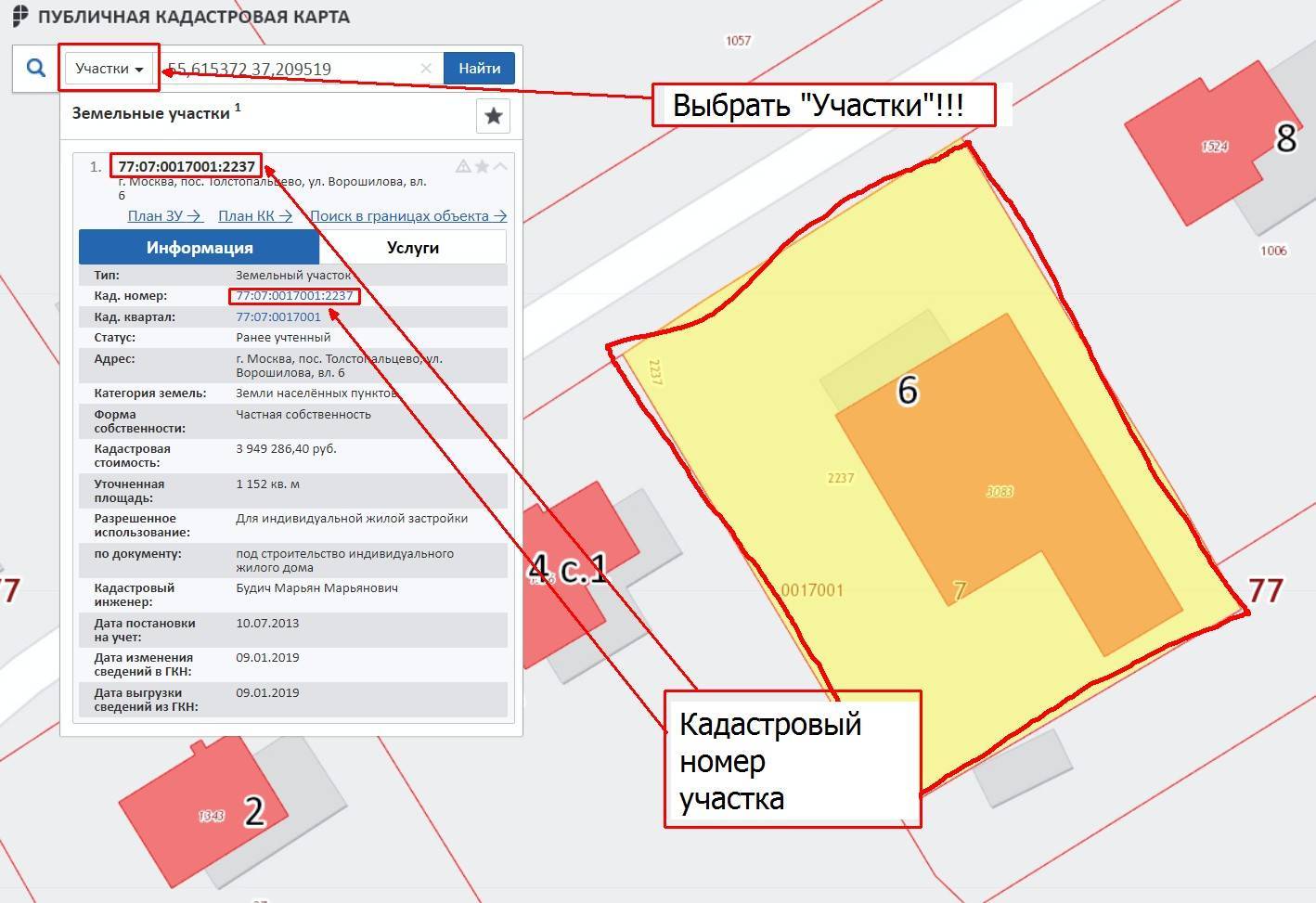1316x903 pixels.
Task: Click cadastral number 77:07:0017001:2237 in table
Action: pos(294,296)
